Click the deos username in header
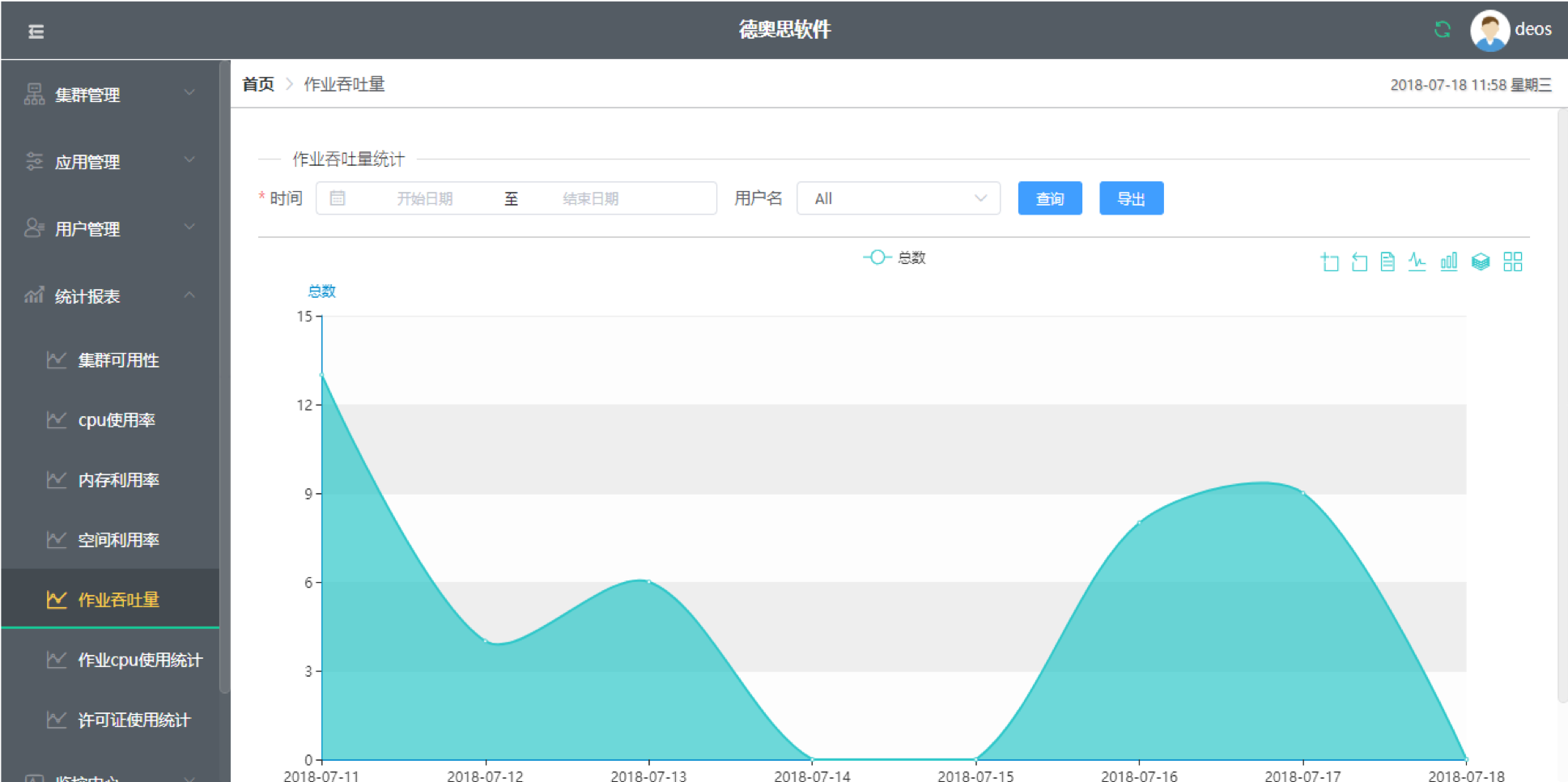 point(1533,29)
